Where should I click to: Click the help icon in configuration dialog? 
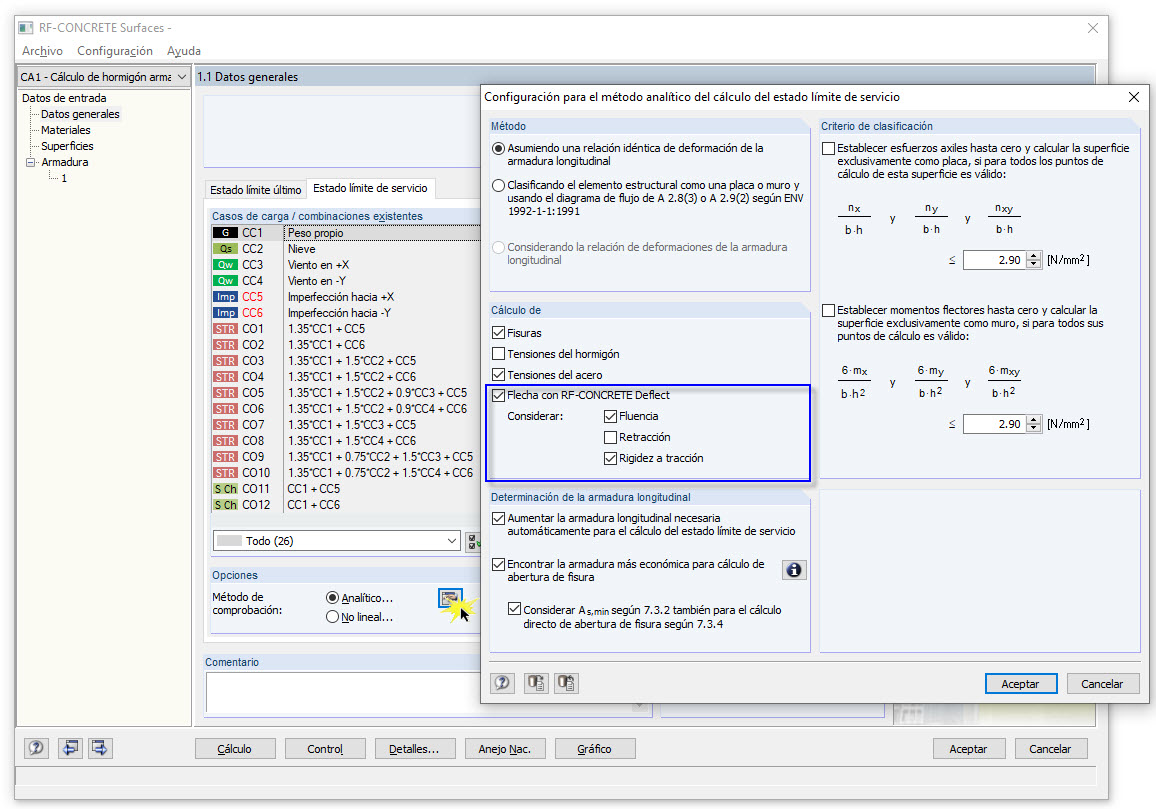point(502,683)
